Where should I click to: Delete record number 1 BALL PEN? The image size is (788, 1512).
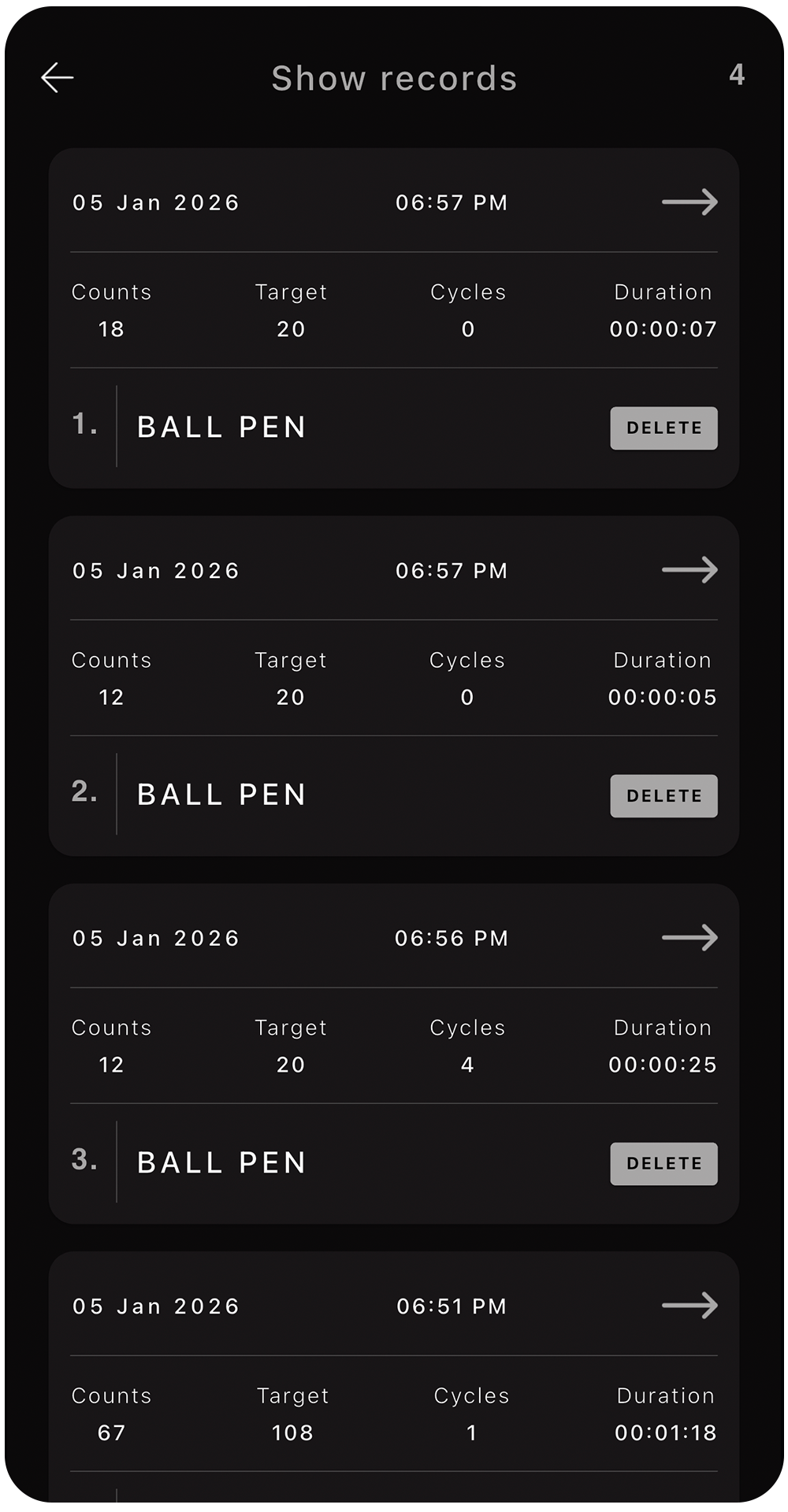click(x=663, y=428)
